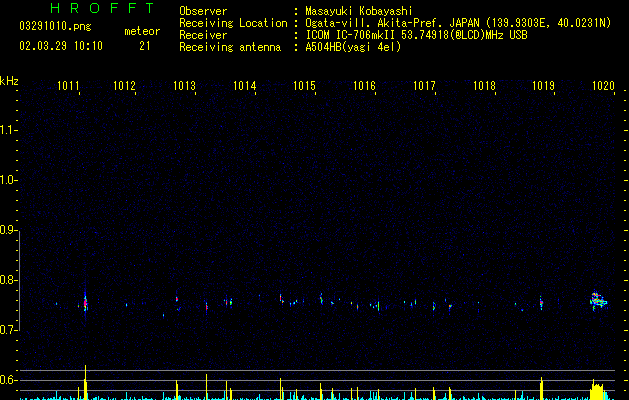Click the 1014 time axis label
The image size is (629, 400).
pos(244,86)
